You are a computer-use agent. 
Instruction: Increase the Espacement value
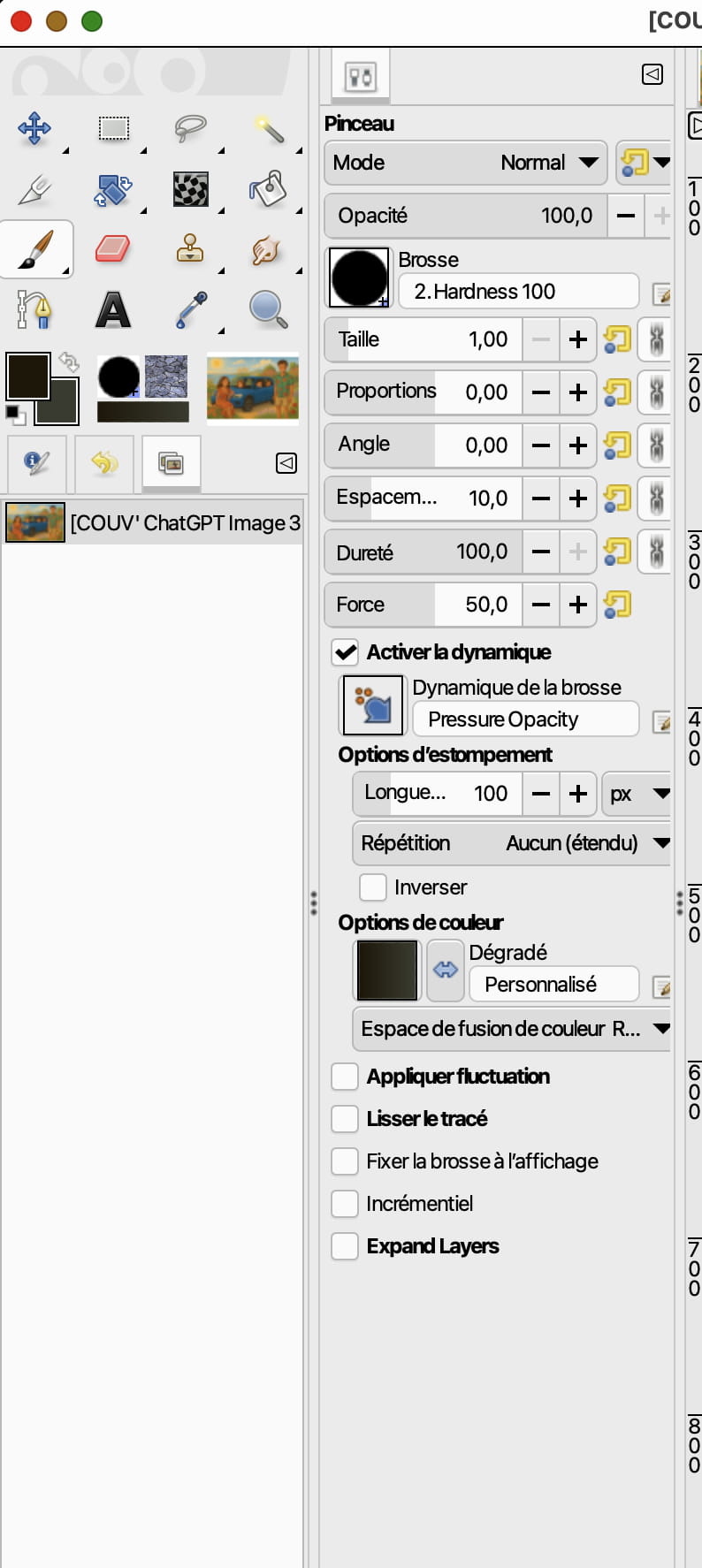tap(578, 499)
